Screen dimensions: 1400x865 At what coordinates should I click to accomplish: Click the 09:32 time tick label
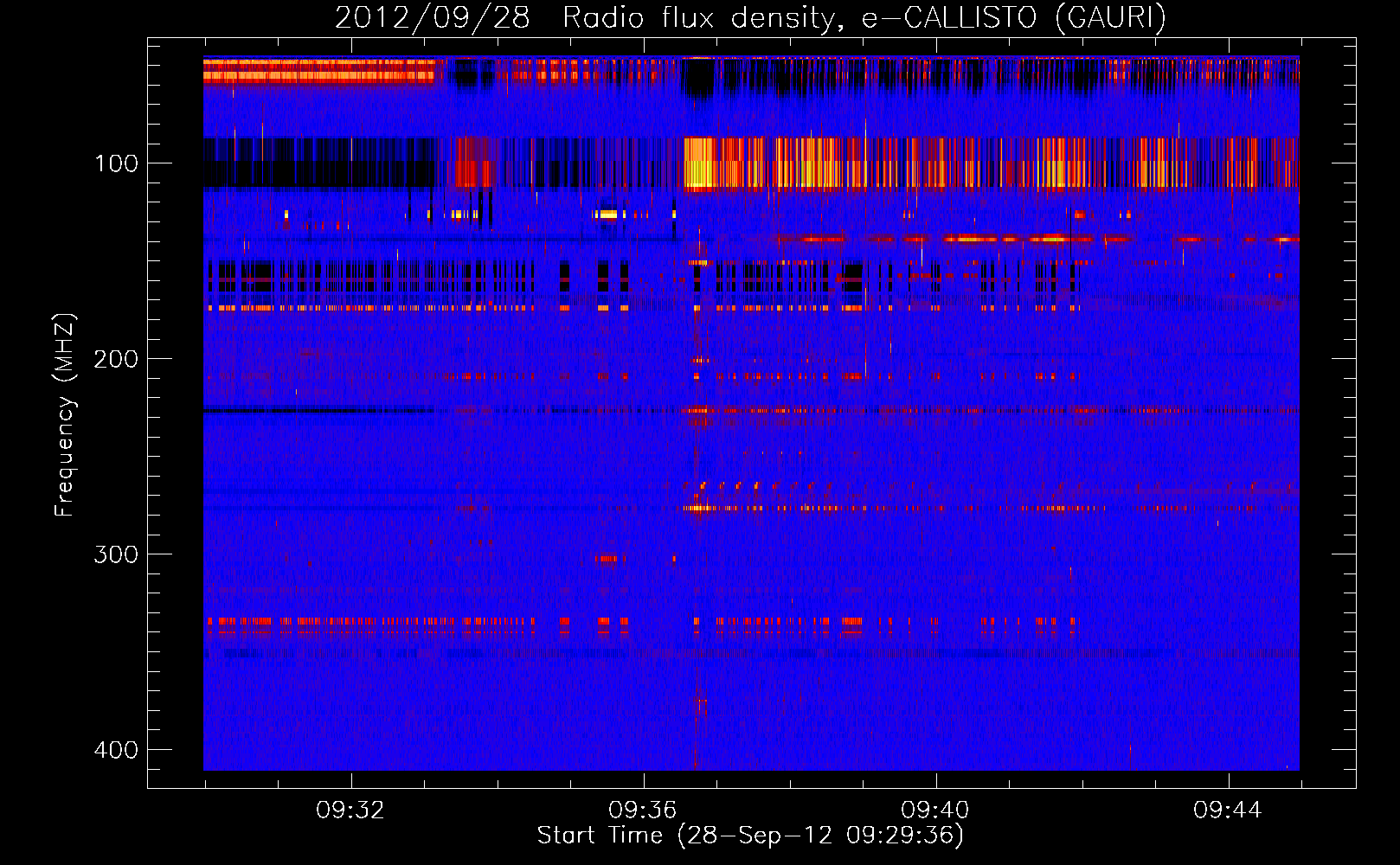click(350, 811)
